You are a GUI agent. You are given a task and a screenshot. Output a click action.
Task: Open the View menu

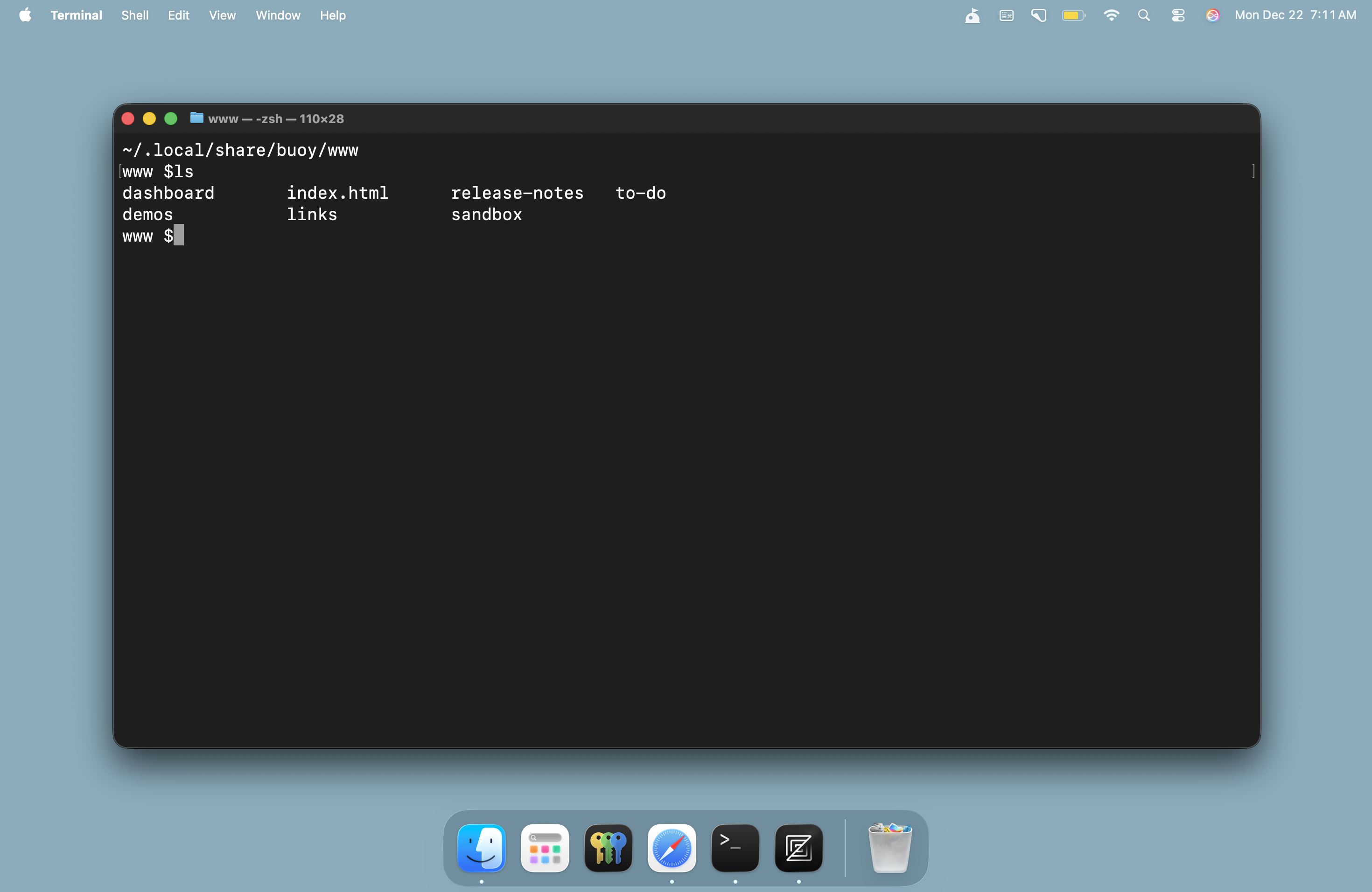pyautogui.click(x=222, y=15)
